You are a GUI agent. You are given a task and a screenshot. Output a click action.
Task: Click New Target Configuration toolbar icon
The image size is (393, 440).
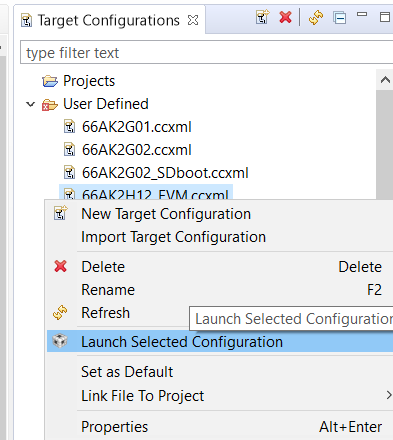[263, 17]
